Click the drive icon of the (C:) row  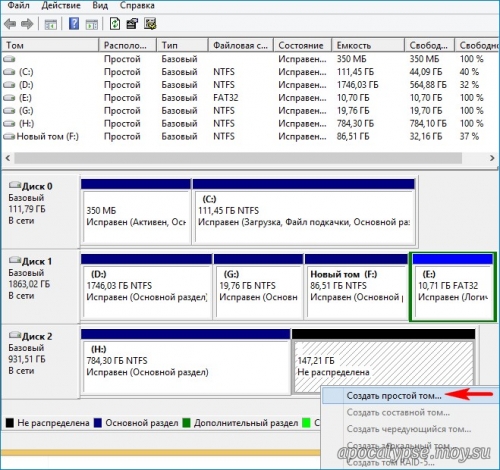point(9,72)
